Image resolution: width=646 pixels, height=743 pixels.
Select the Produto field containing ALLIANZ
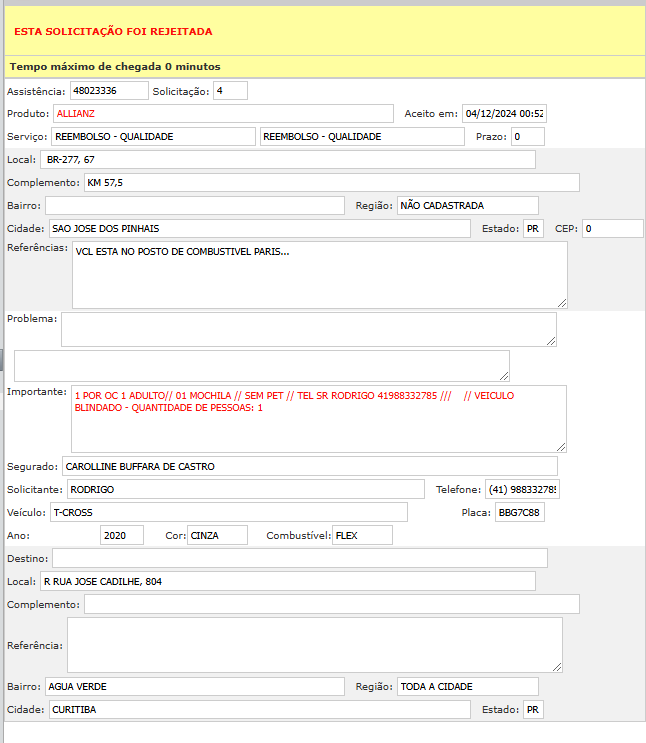(x=223, y=114)
